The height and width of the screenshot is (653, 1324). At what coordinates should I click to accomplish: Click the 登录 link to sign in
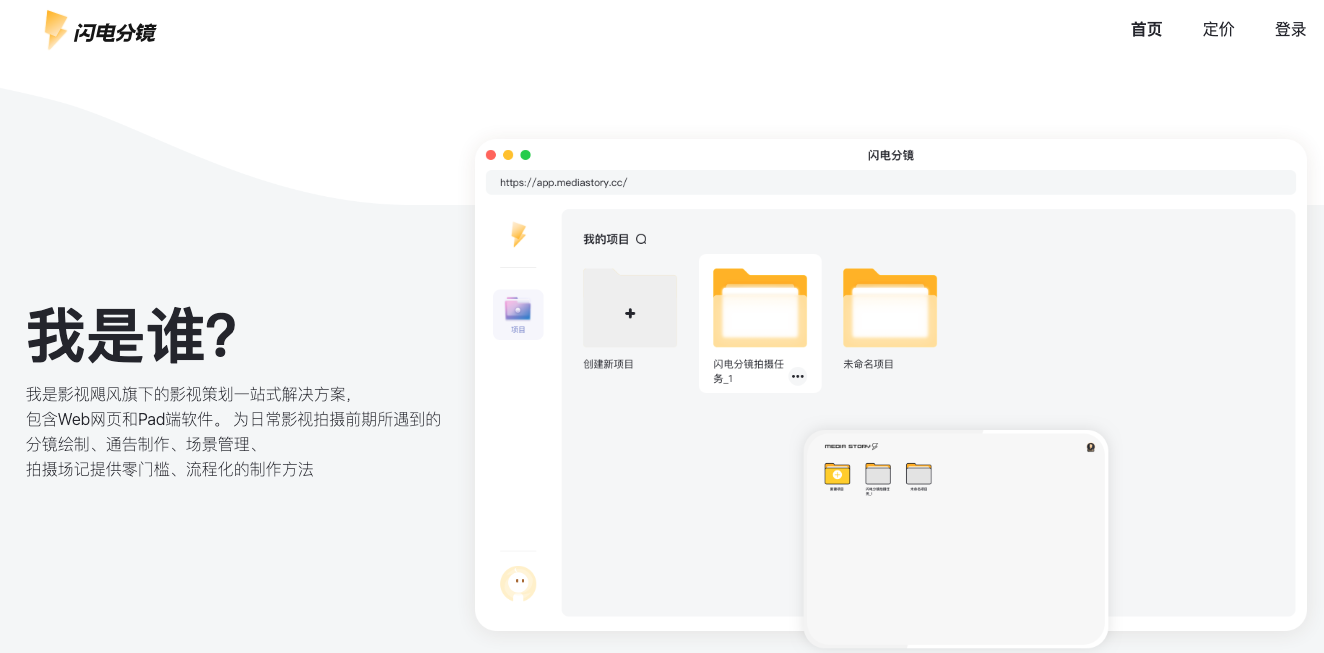tap(1289, 29)
